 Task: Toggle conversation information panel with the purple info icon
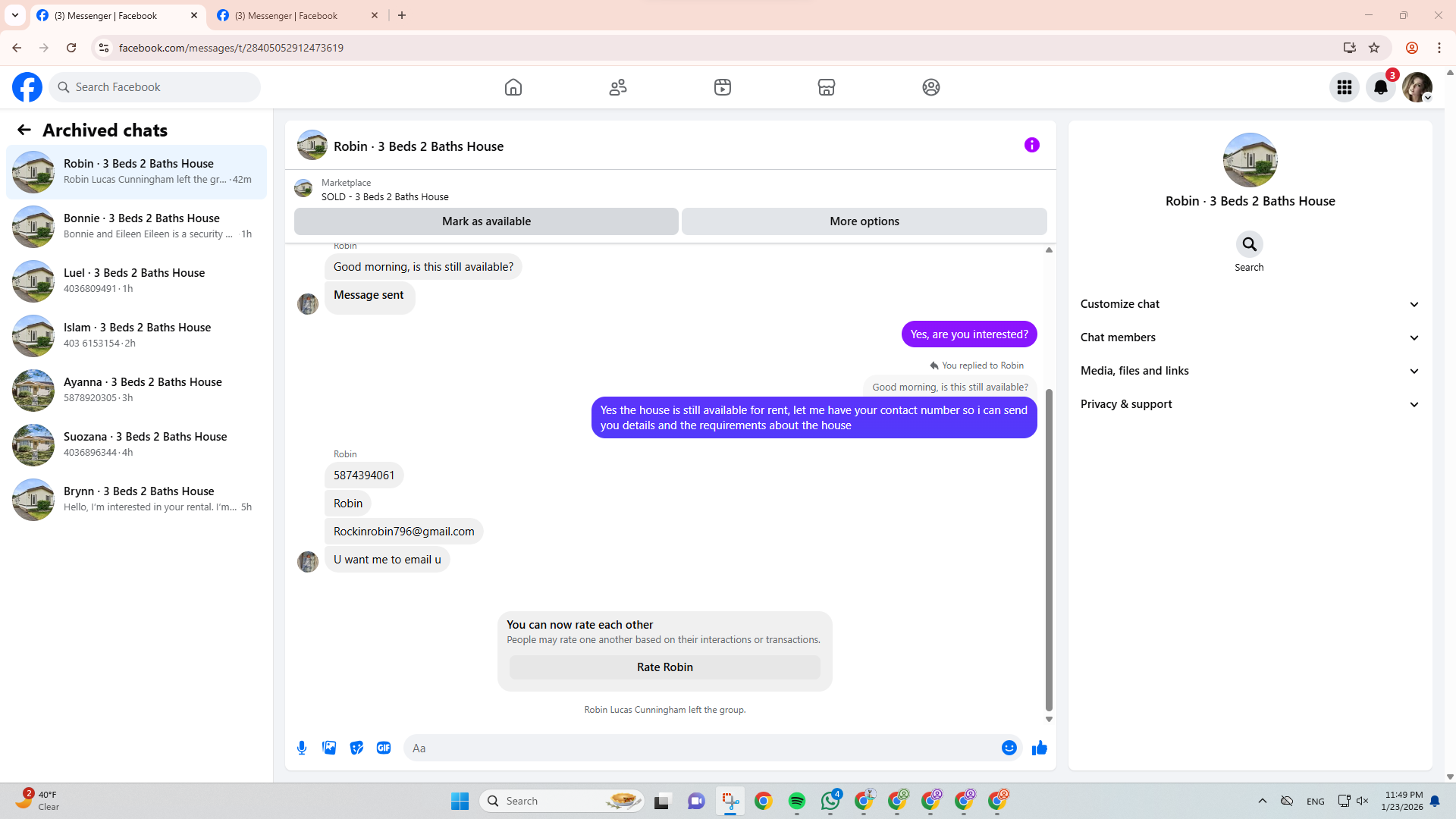pyautogui.click(x=1031, y=145)
